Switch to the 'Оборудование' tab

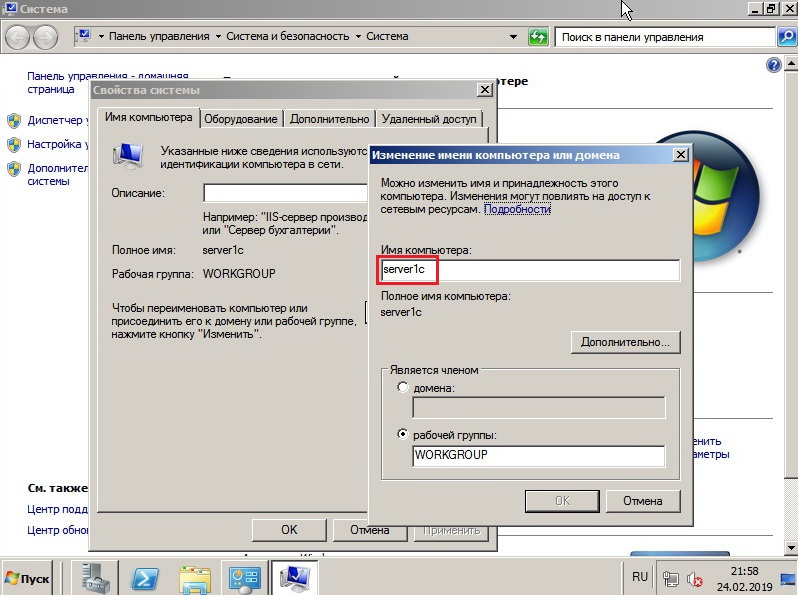click(x=240, y=118)
